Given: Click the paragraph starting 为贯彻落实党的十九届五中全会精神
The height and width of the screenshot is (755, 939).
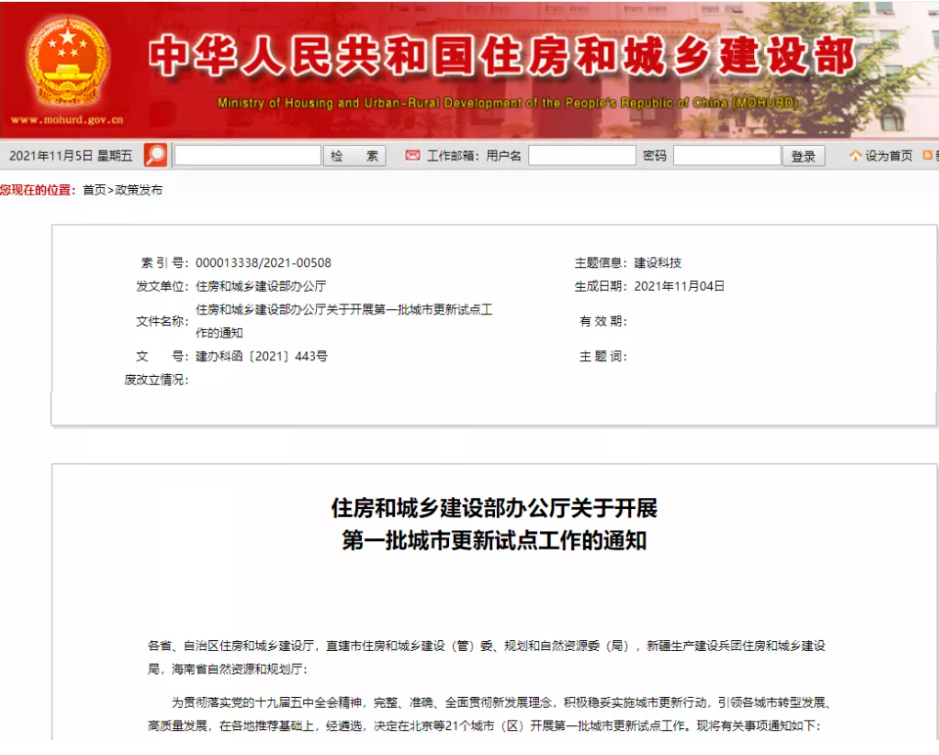Looking at the screenshot, I should [489, 714].
